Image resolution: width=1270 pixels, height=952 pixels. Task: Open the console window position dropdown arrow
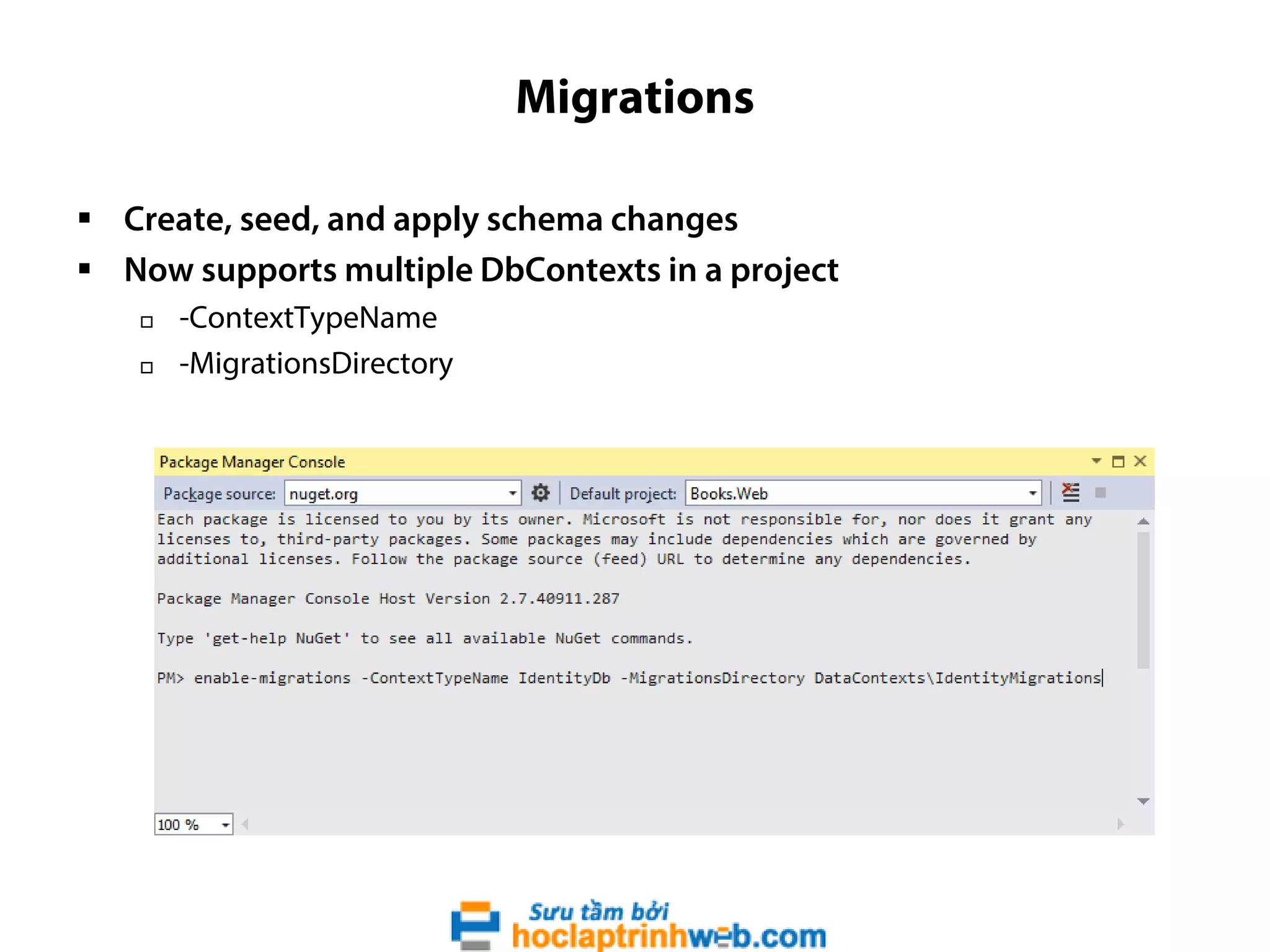[1096, 461]
